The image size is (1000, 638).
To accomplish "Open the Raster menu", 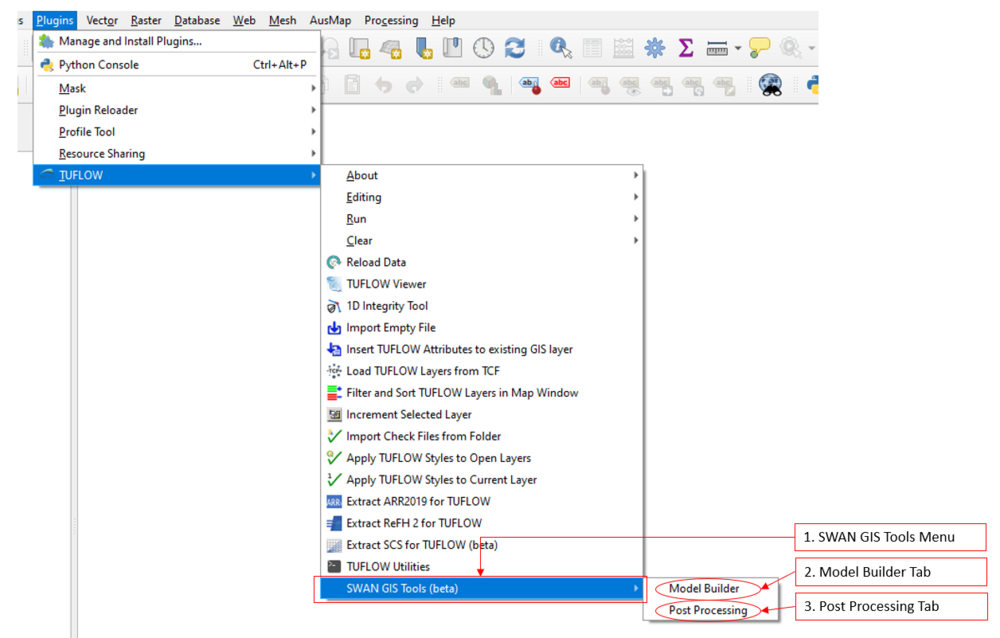I will (x=145, y=20).
